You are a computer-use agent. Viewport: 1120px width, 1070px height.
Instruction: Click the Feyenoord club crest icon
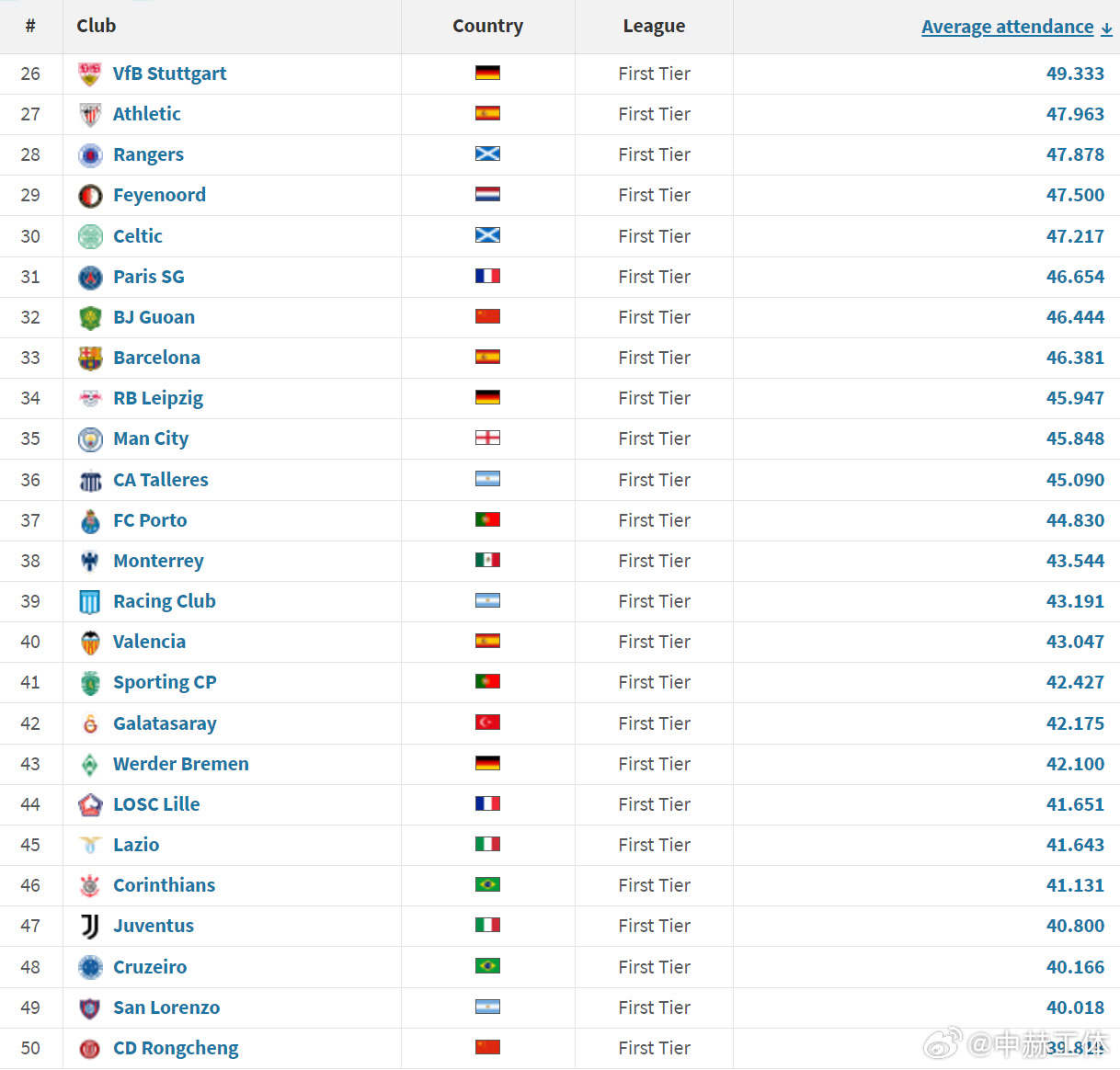[89, 196]
